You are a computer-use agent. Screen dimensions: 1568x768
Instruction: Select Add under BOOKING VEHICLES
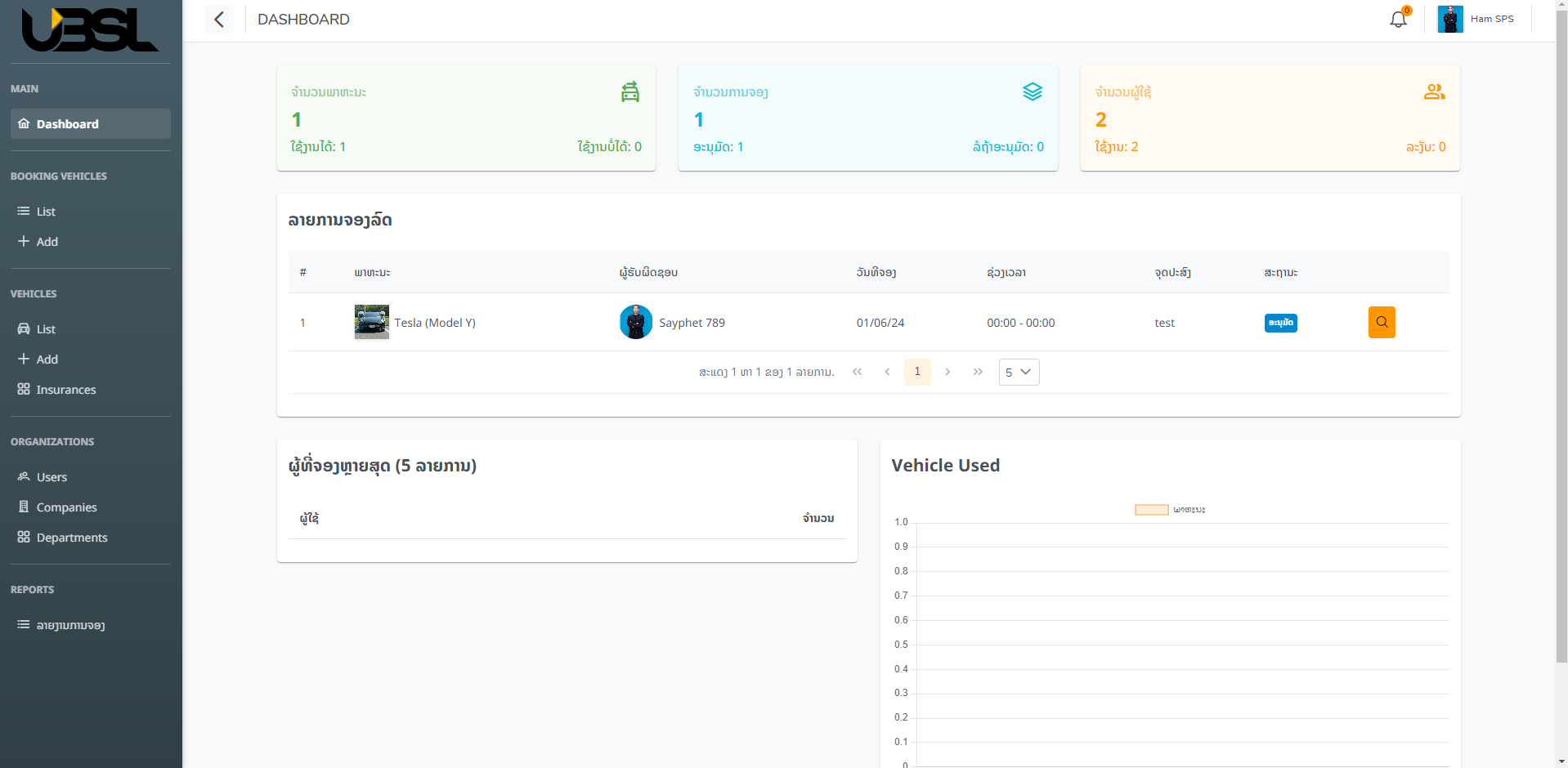coord(47,242)
